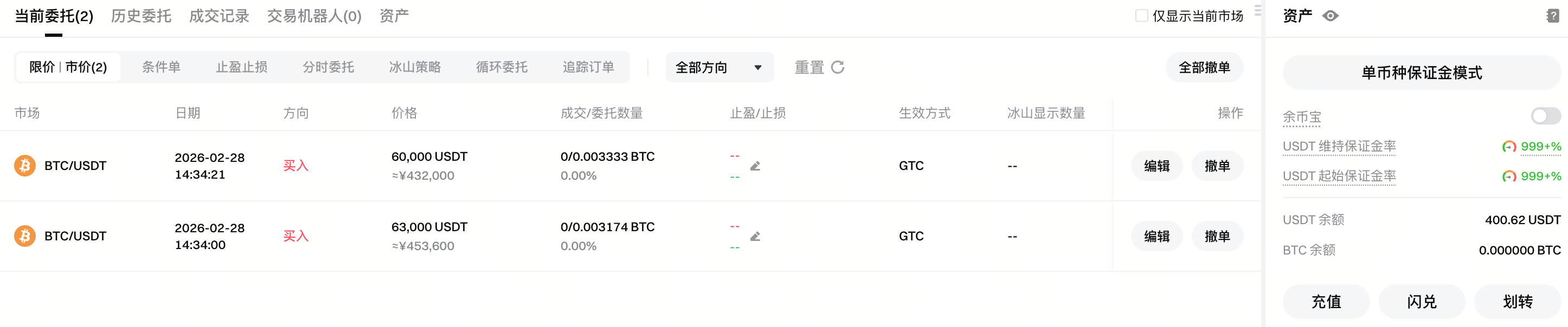Switch to the 历史委托 tab

click(x=140, y=16)
